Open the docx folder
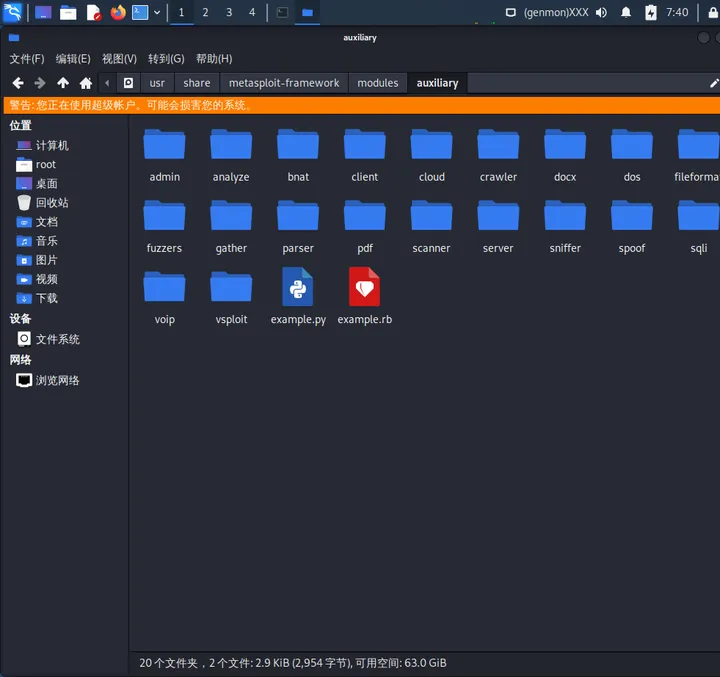Screen dimensions: 720x677 point(565,155)
